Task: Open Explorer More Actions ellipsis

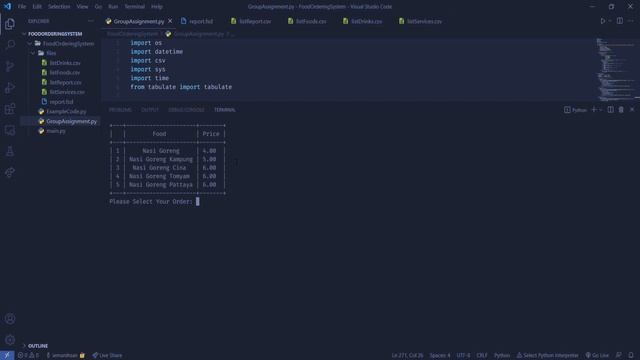Action: pos(91,21)
